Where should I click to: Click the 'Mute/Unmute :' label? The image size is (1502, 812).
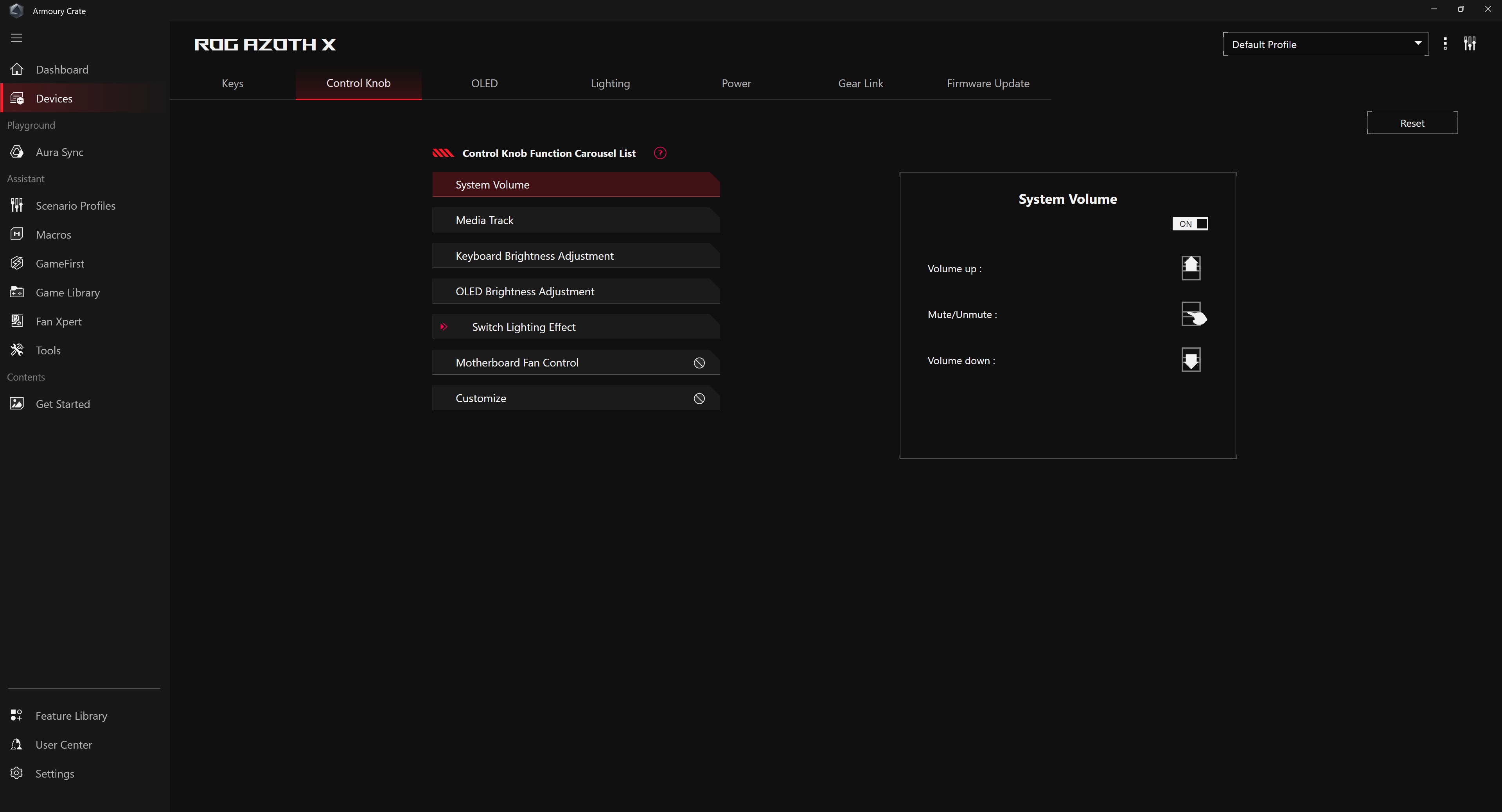pos(962,314)
